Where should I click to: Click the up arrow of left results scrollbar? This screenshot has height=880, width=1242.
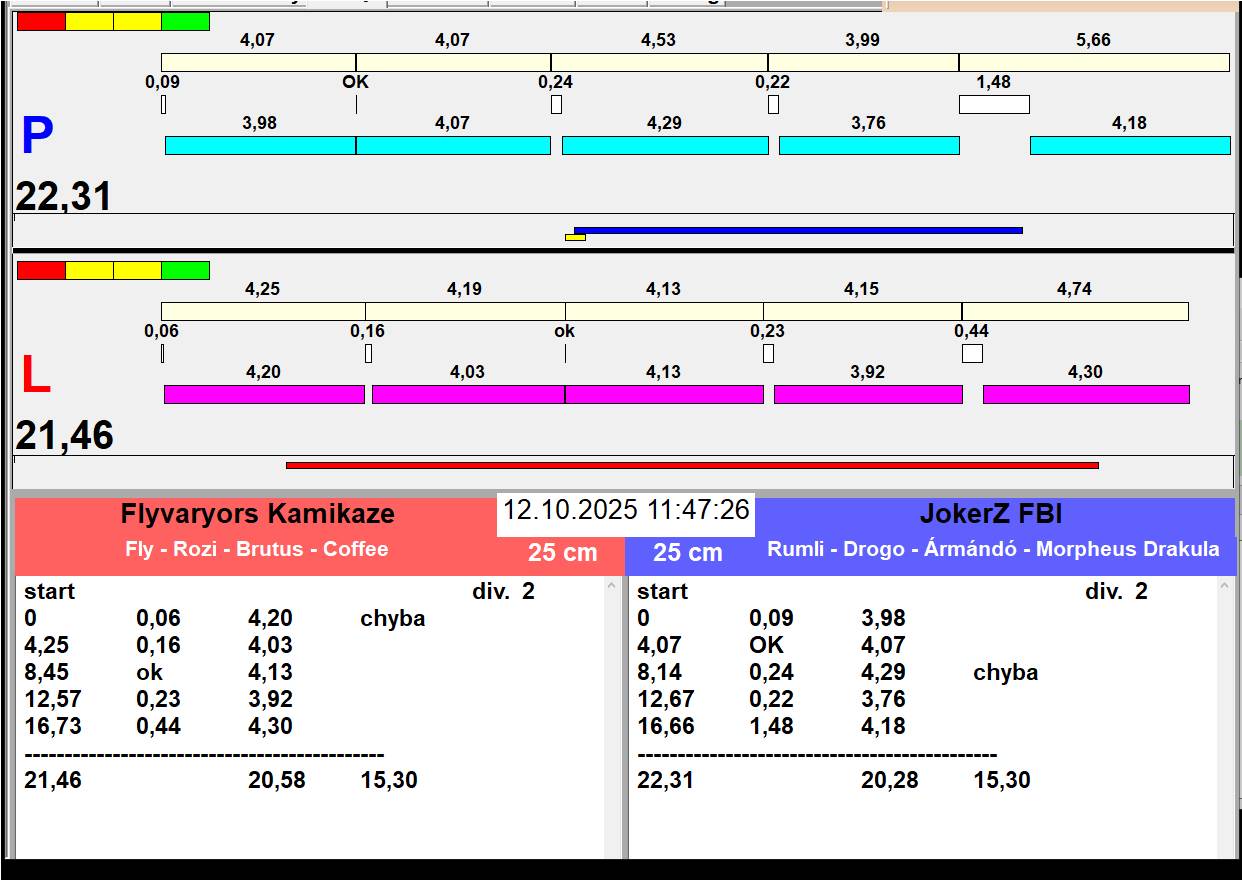tap(612, 585)
